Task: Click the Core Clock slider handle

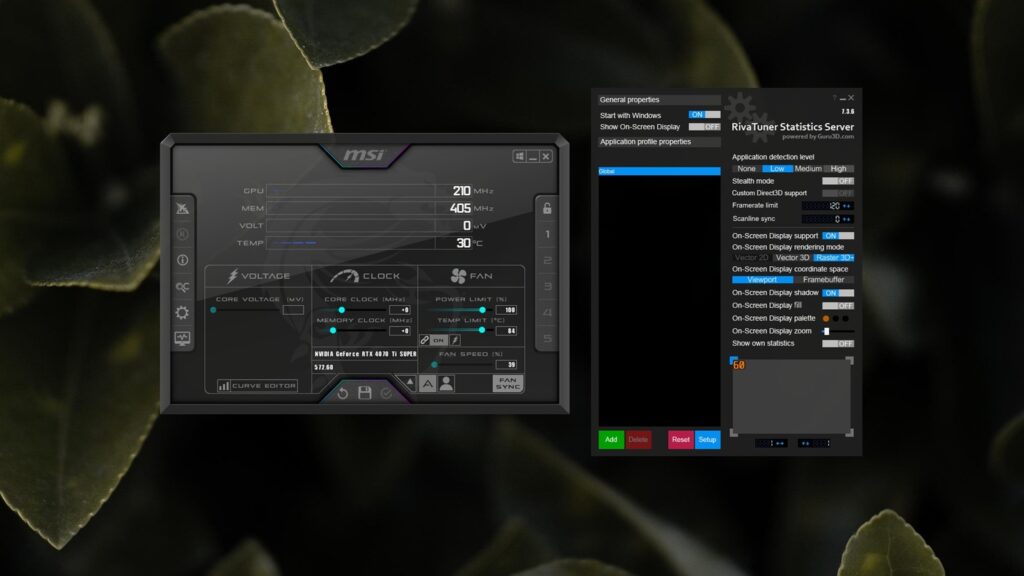Action: tap(342, 310)
